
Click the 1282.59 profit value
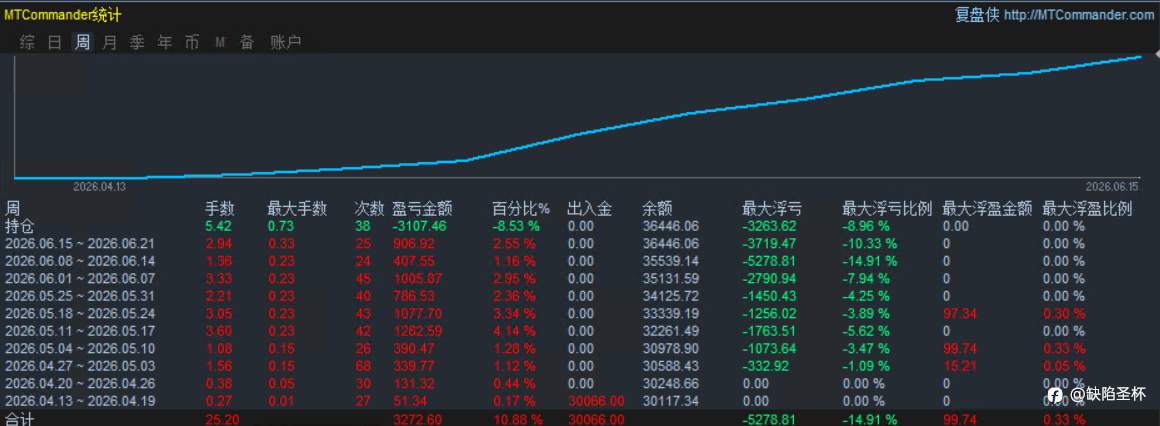click(x=417, y=331)
